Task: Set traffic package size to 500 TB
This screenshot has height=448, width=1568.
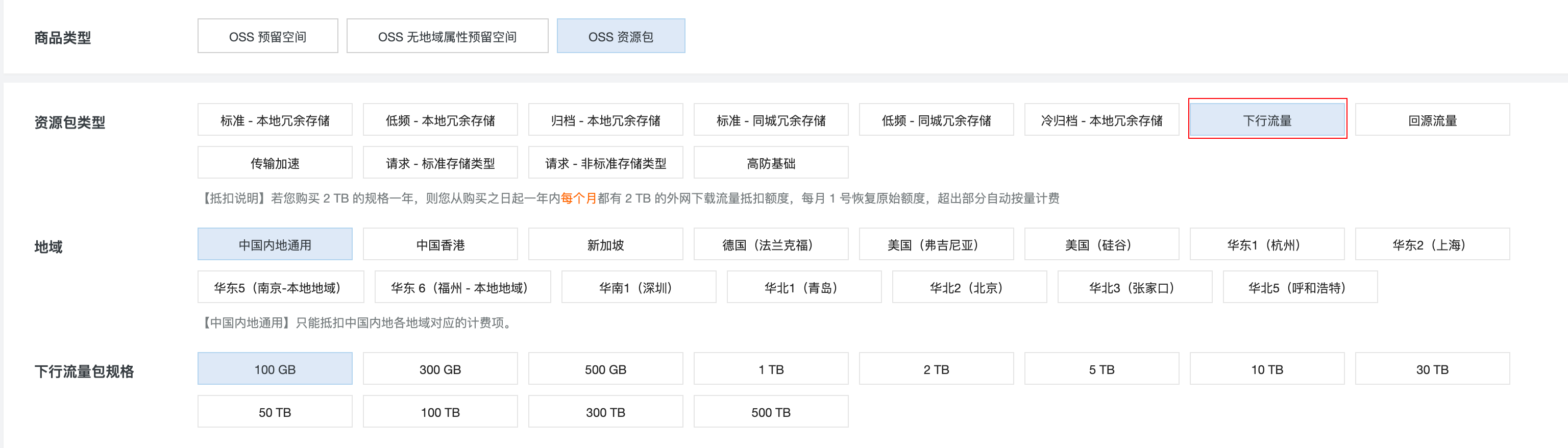Action: coord(771,411)
